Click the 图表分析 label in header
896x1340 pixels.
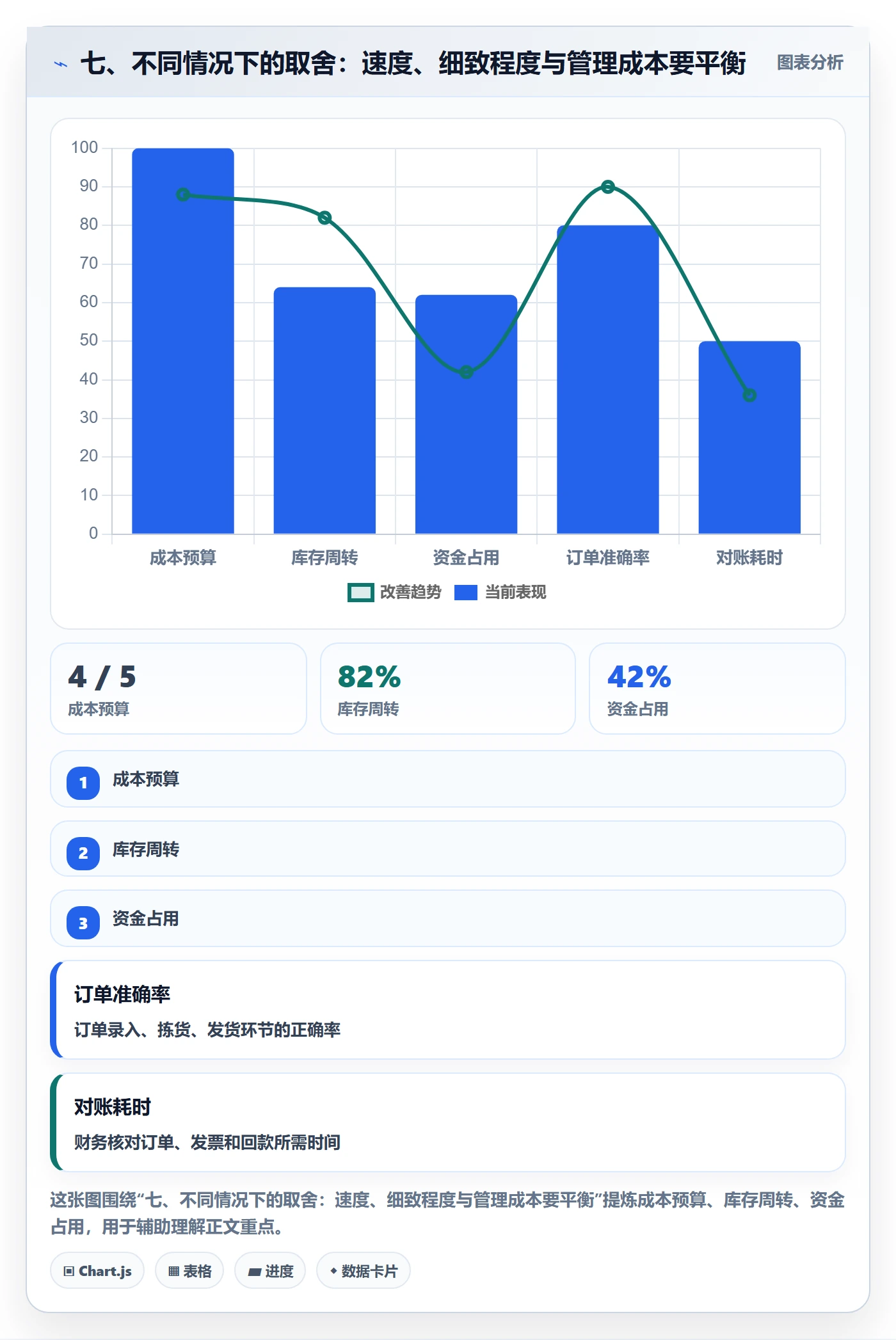[810, 63]
